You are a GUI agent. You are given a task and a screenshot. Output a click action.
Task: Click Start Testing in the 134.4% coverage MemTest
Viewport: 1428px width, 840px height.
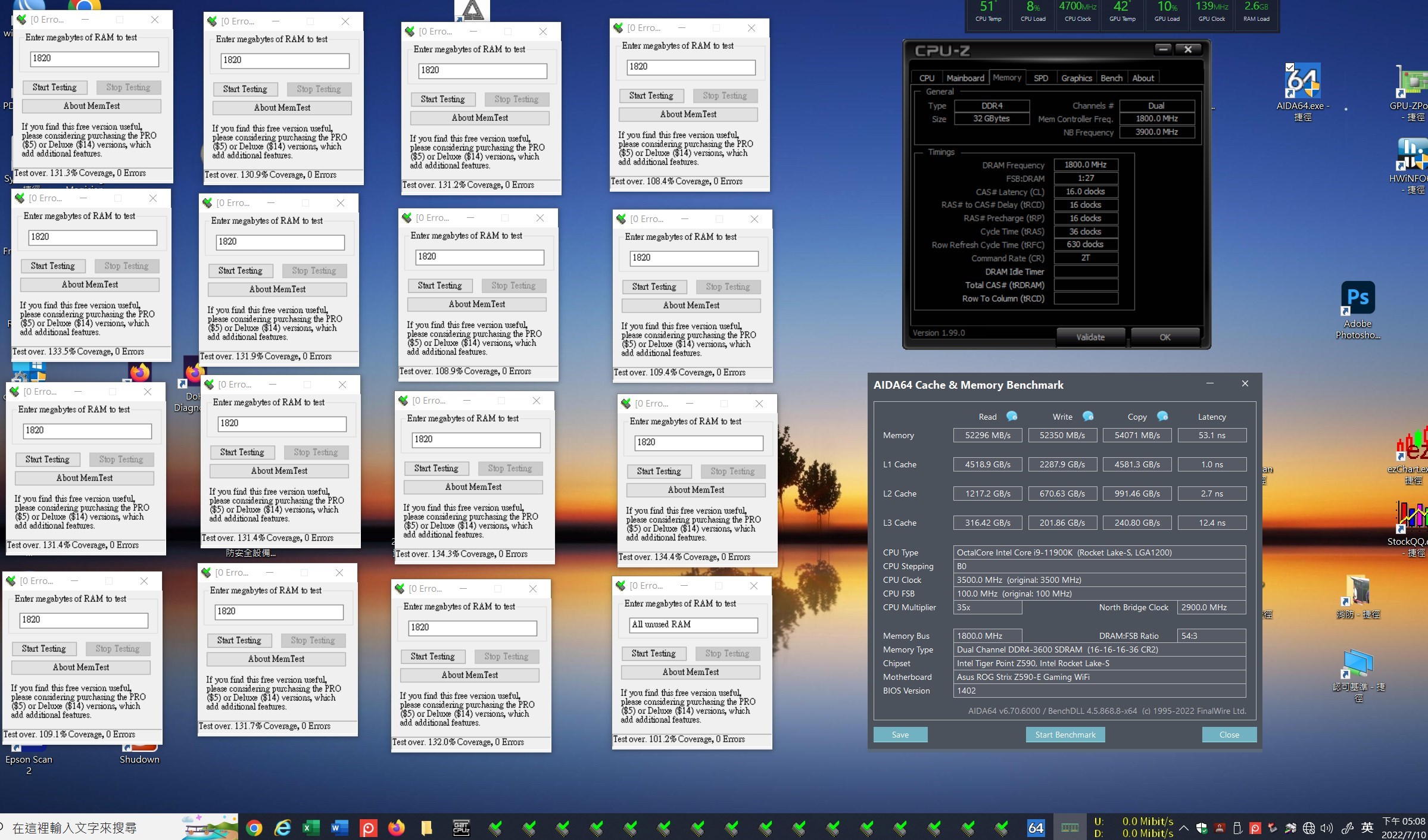[x=659, y=471]
